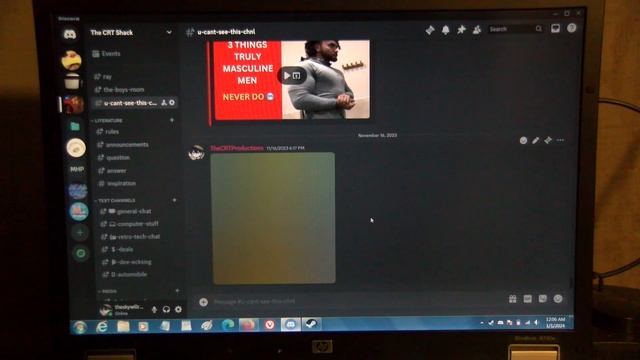Select the yellow face server icon
Image resolution: width=640 pixels, height=360 pixels.
pyautogui.click(x=71, y=61)
